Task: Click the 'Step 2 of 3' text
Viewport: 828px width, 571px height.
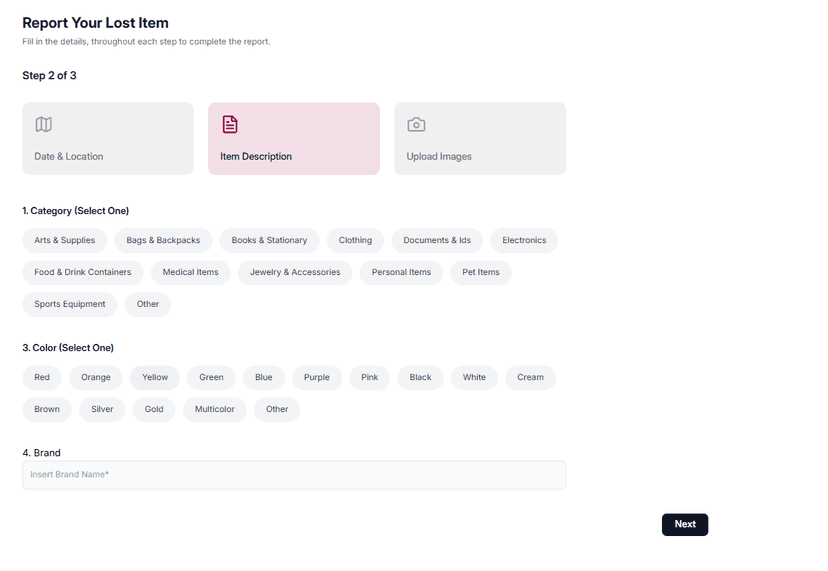Action: tap(49, 76)
